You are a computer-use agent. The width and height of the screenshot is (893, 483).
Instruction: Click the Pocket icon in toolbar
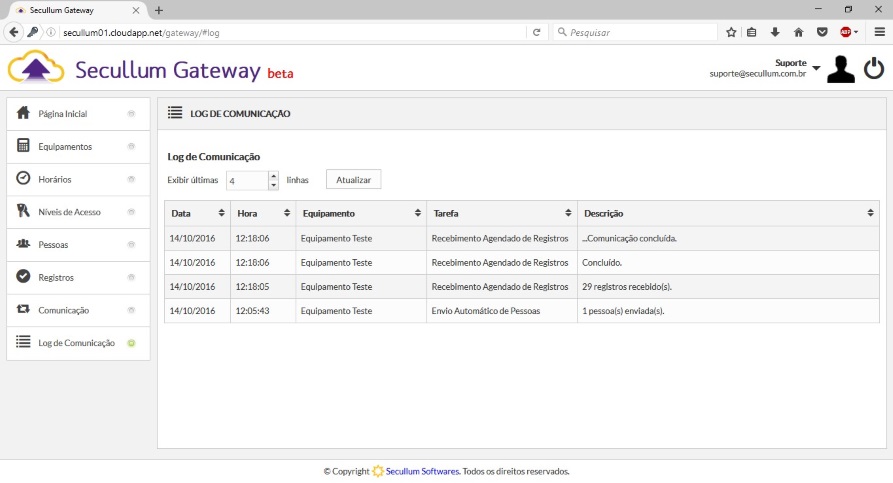click(x=821, y=32)
